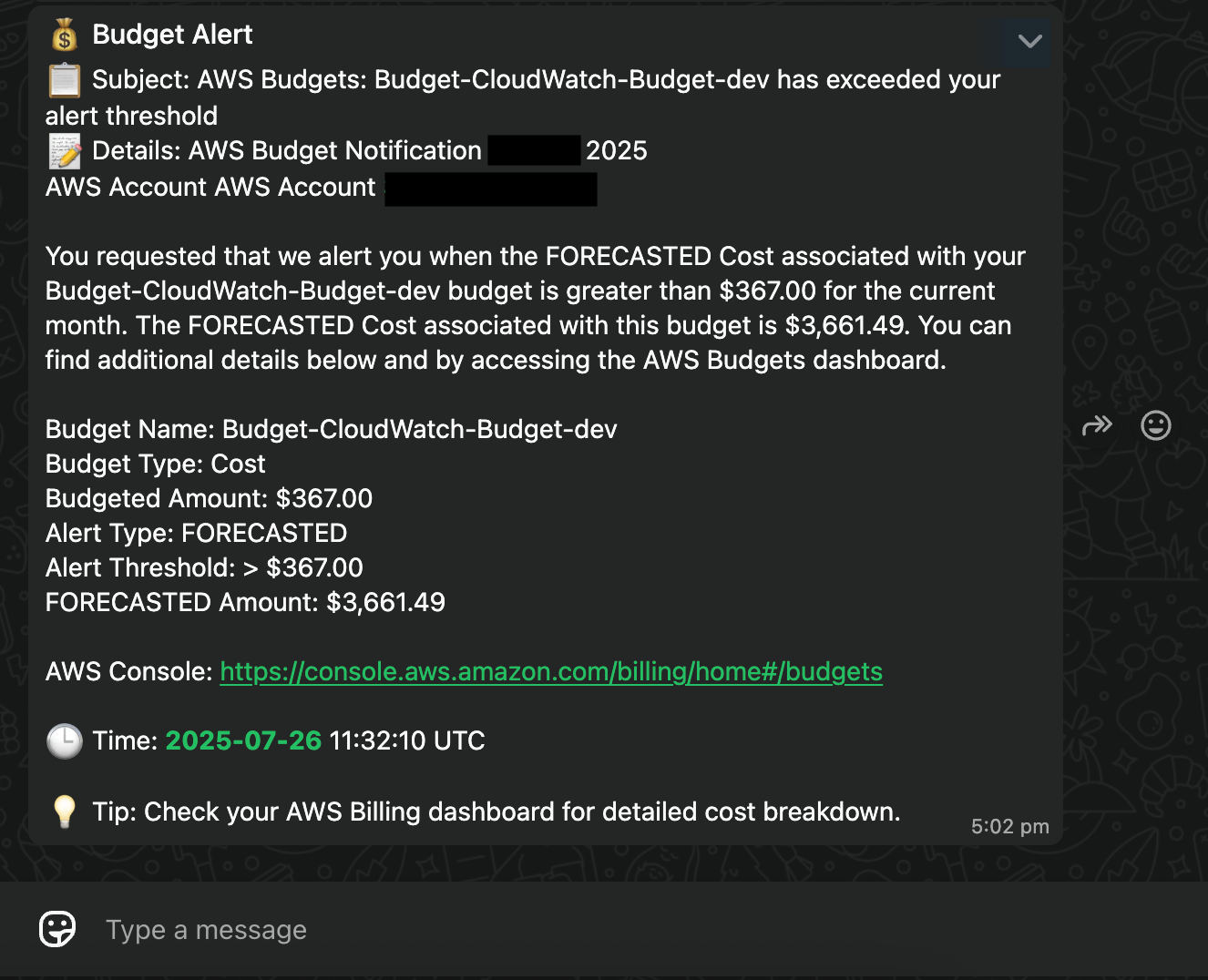
Task: Open the sticker picker beside message box
Action: (x=57, y=929)
